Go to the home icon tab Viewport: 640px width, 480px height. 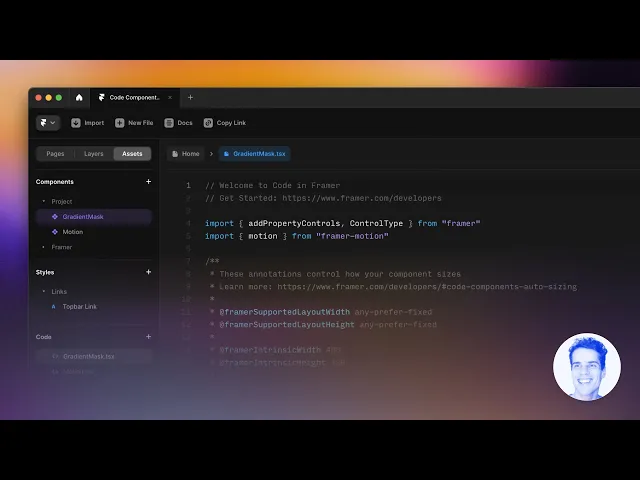click(79, 98)
